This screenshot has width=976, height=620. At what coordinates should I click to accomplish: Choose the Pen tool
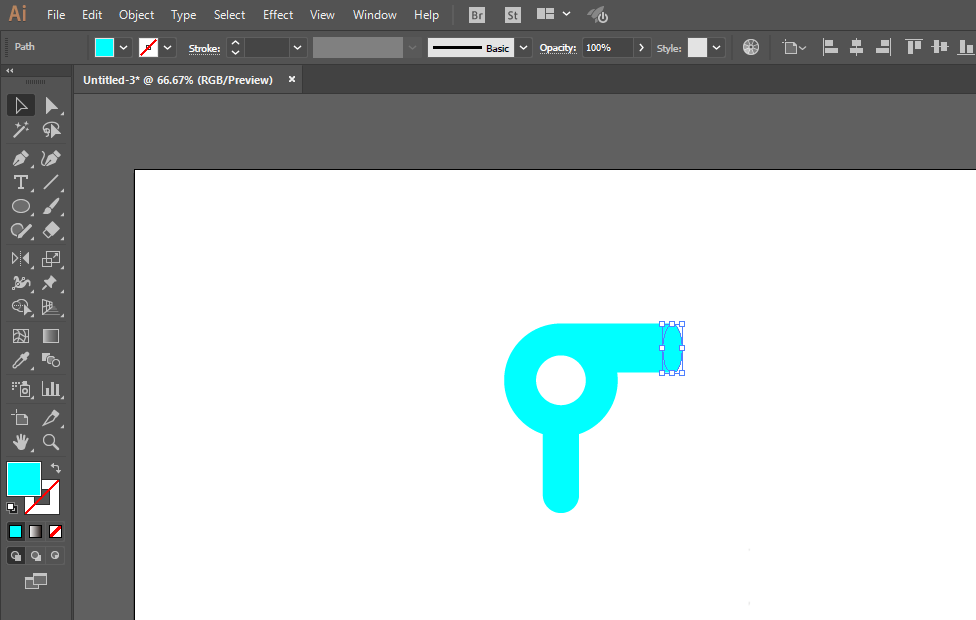[20, 158]
